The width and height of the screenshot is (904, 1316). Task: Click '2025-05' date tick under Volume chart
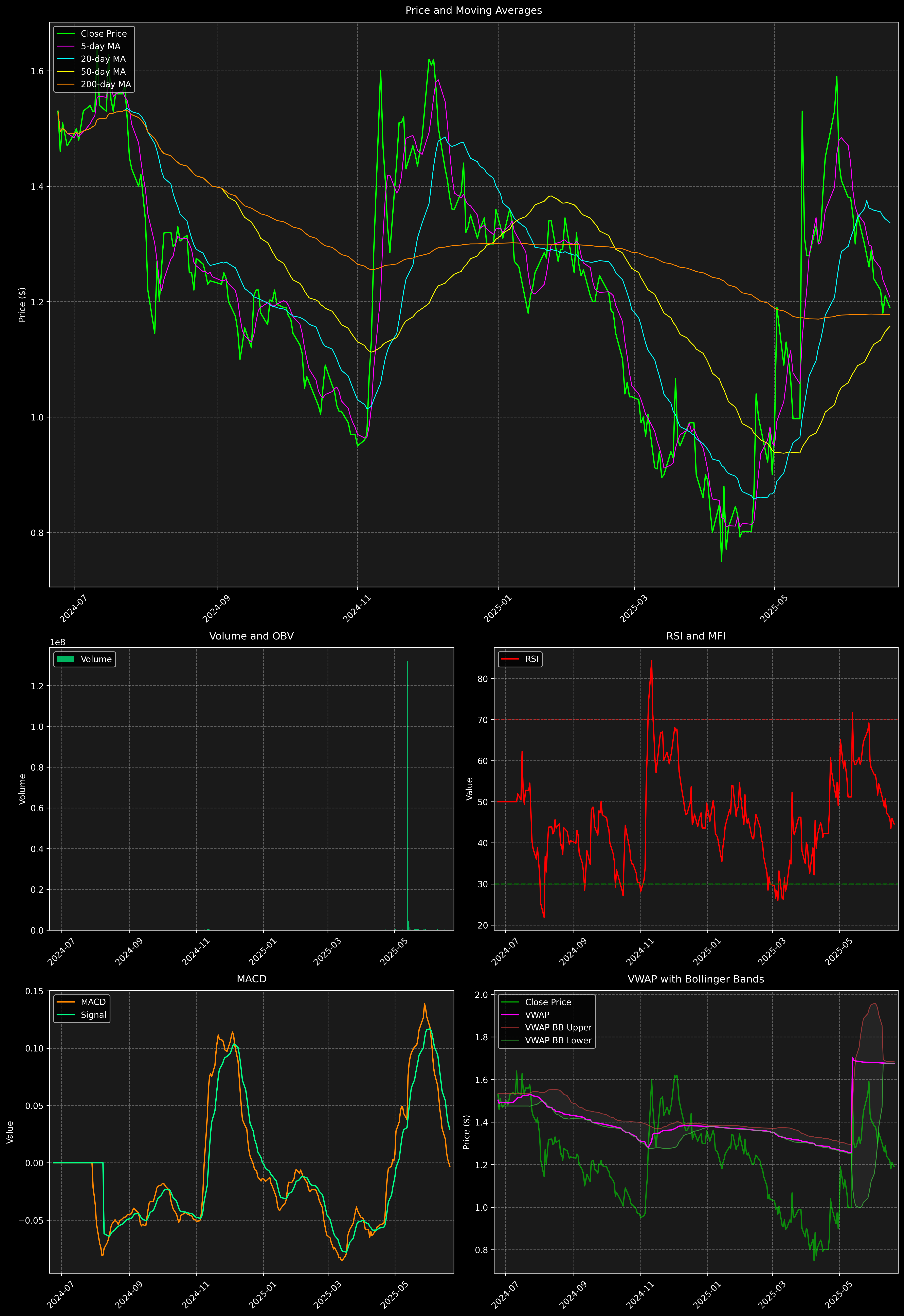point(394,952)
